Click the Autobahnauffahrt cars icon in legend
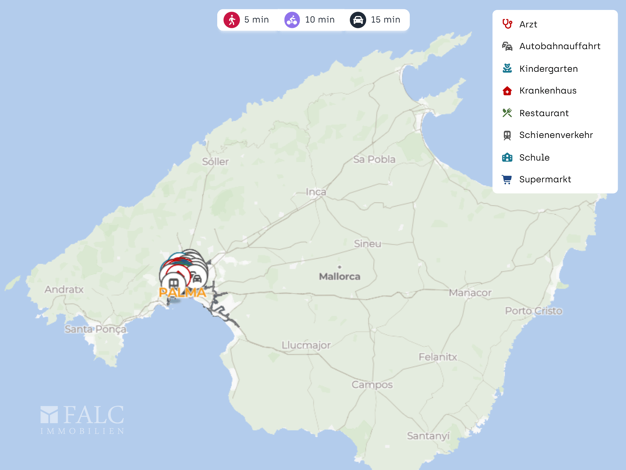This screenshot has width=626, height=470. [x=507, y=46]
